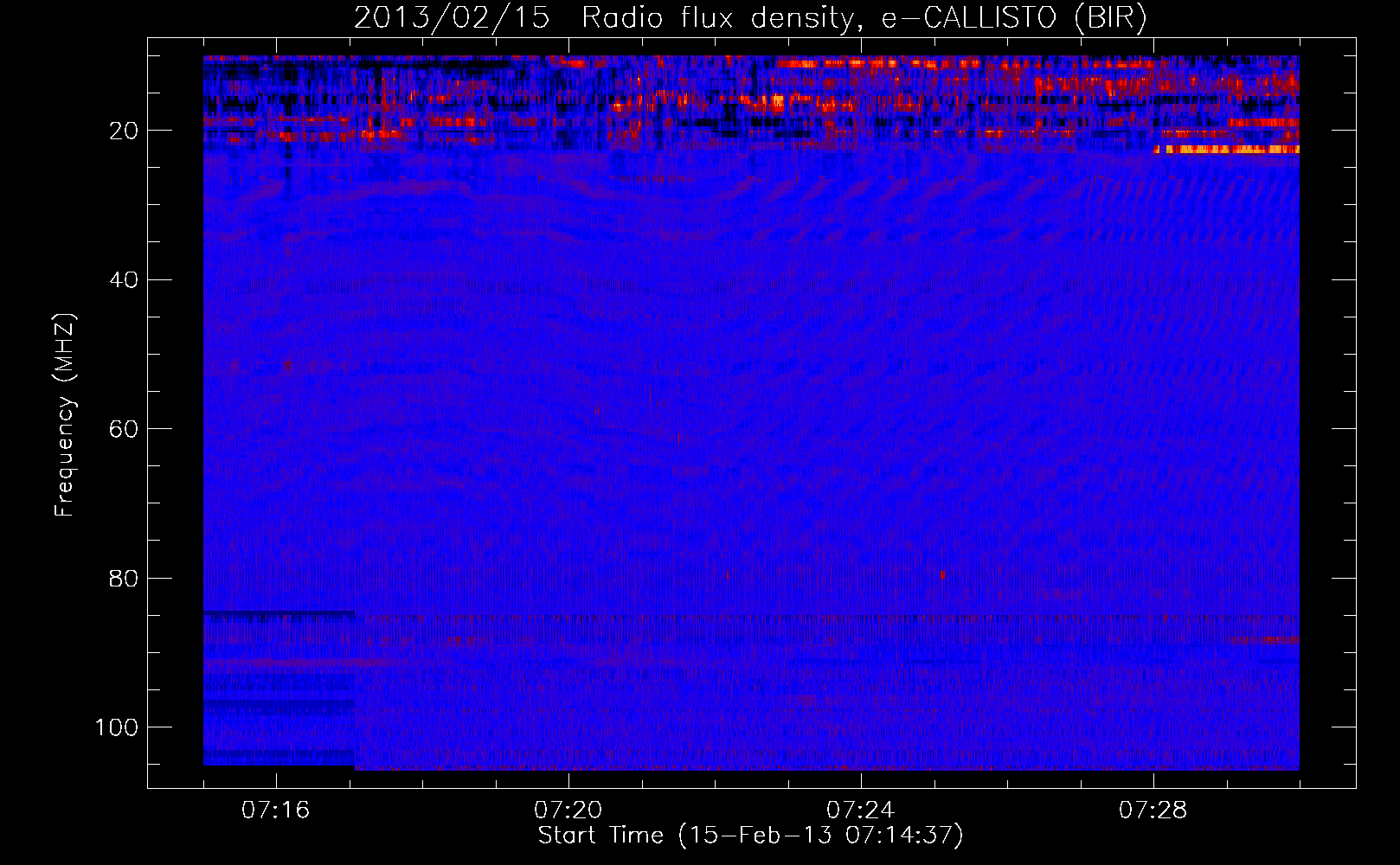This screenshot has width=1400, height=865.
Task: Click the 07:16 time tick label
Action: coord(275,811)
